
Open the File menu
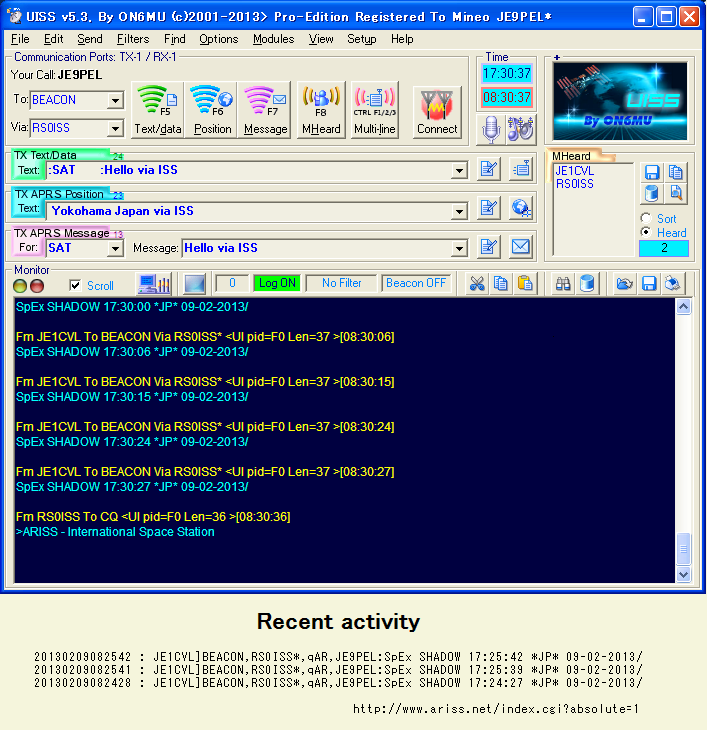pos(20,39)
